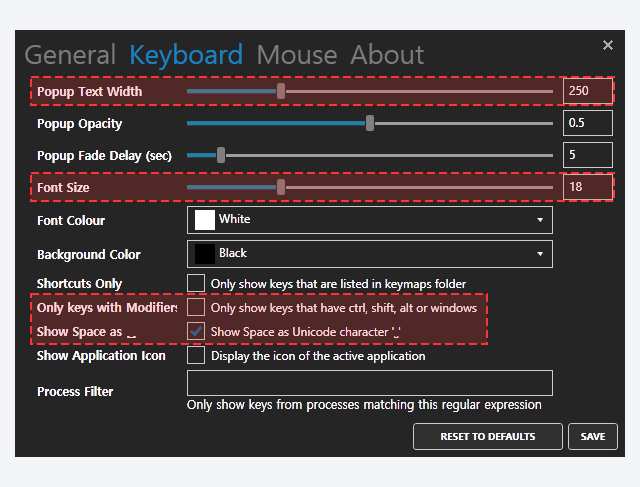Go to the Mouse tab
The width and height of the screenshot is (640, 487).
pos(297,55)
